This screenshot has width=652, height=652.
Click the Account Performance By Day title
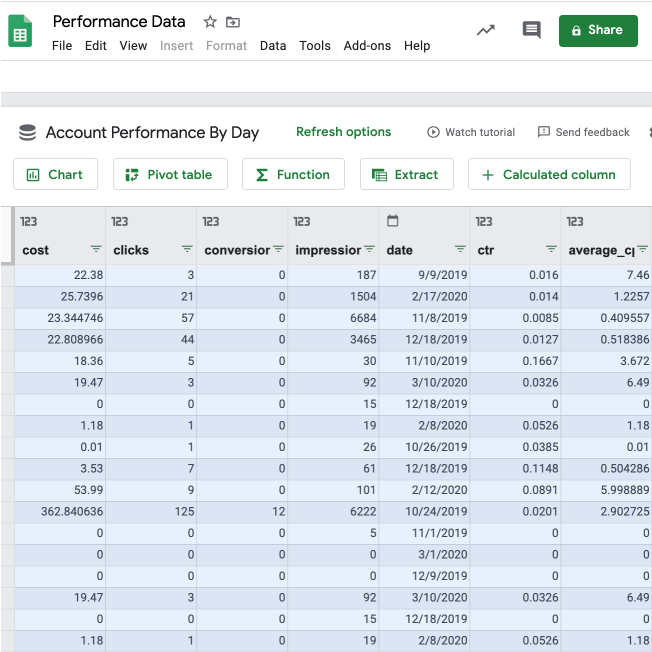tap(152, 133)
